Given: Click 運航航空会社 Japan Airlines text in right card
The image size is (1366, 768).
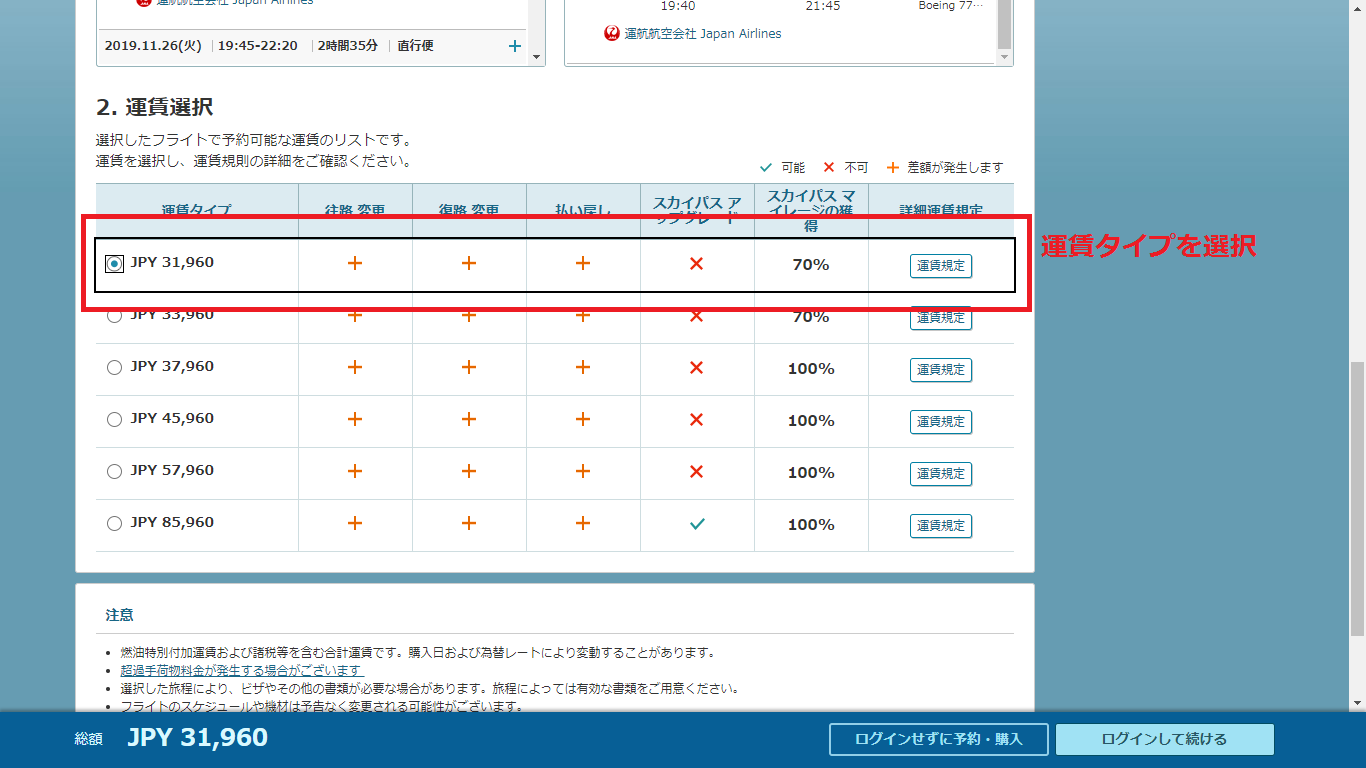Looking at the screenshot, I should [x=703, y=33].
